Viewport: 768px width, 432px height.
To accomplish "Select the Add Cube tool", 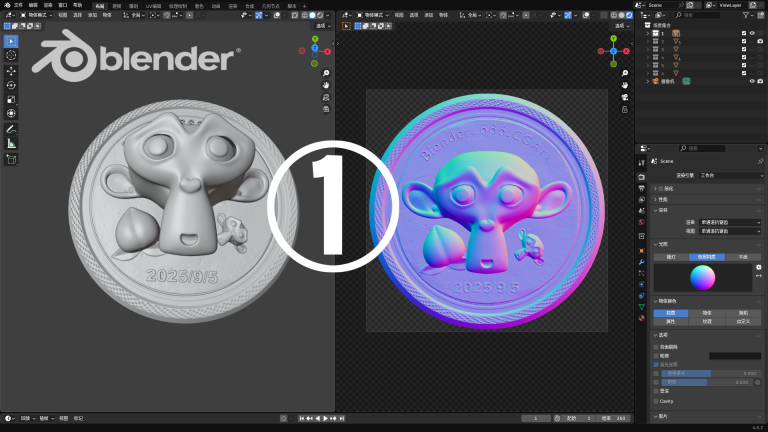I will 11,159.
